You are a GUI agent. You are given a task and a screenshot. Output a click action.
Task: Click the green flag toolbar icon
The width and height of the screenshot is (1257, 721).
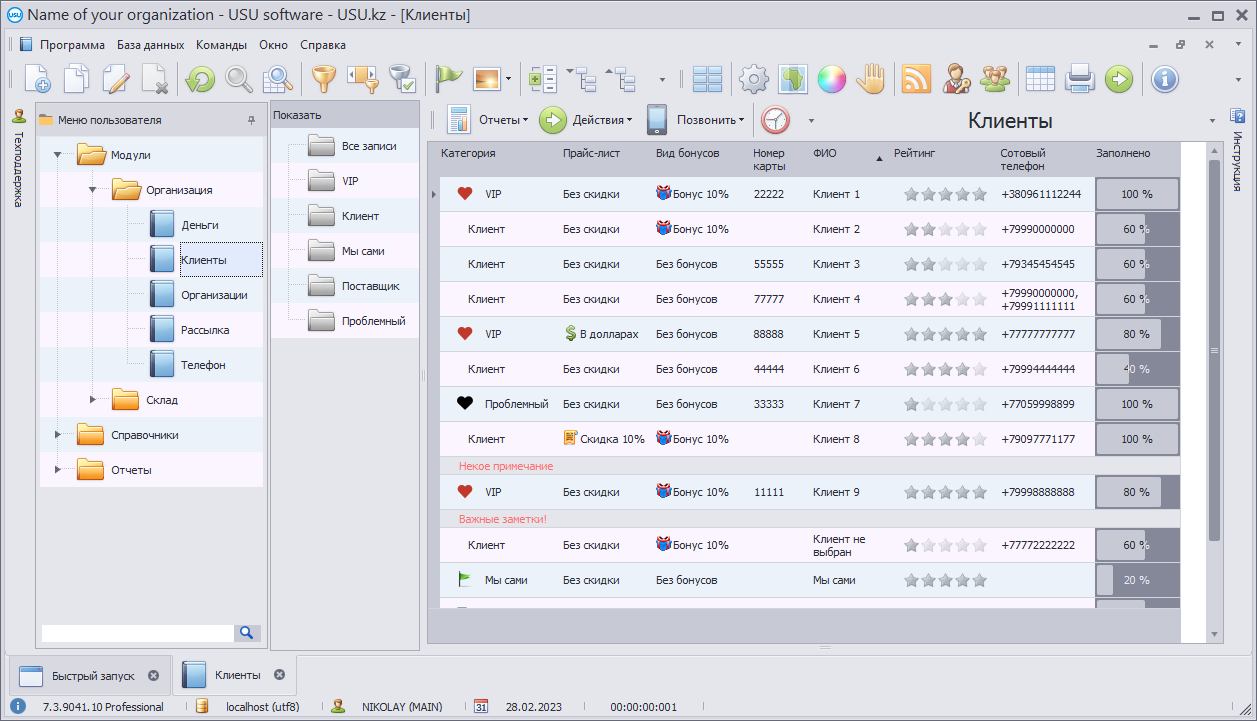(449, 79)
